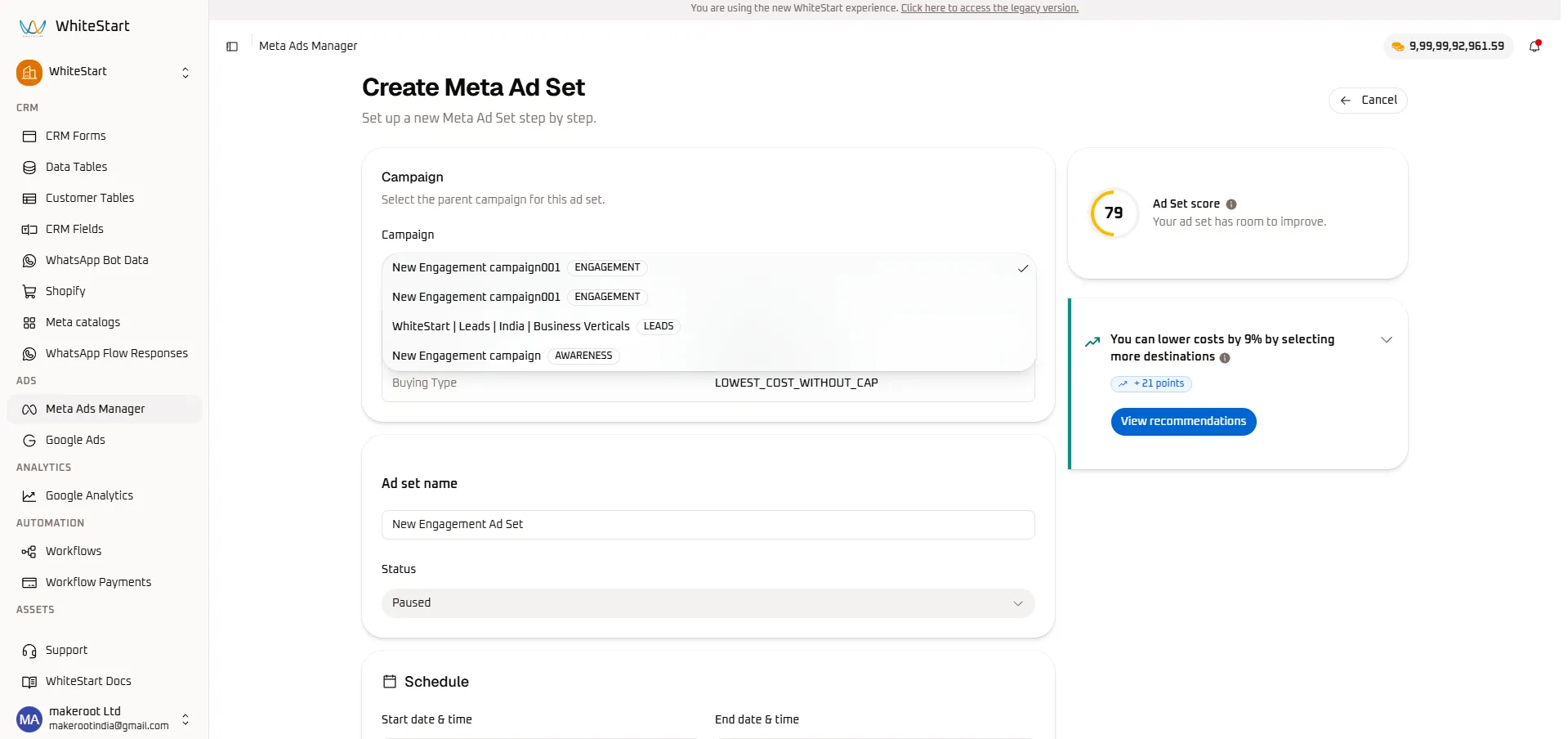Click the Google Ads icon

[x=29, y=441]
